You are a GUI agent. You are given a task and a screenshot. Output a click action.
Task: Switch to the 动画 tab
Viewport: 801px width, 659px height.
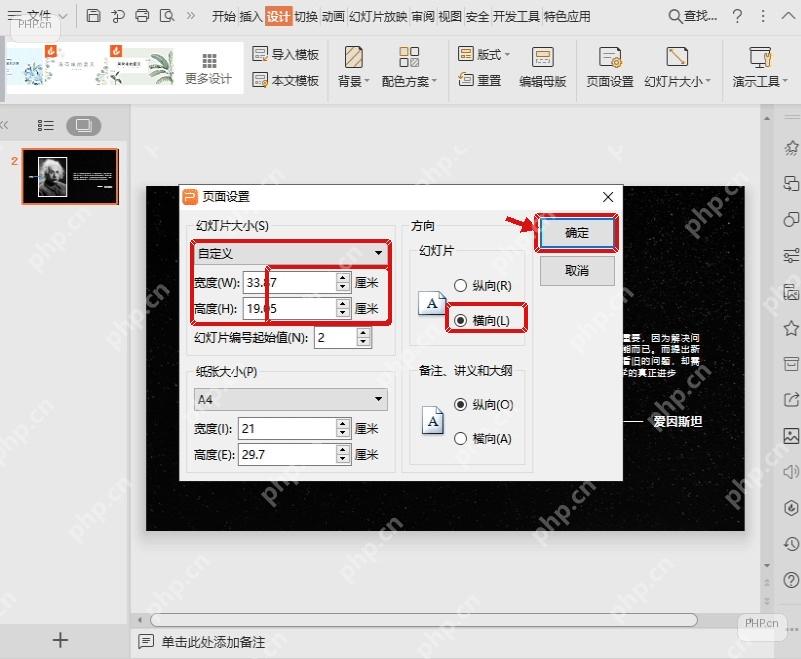[333, 16]
